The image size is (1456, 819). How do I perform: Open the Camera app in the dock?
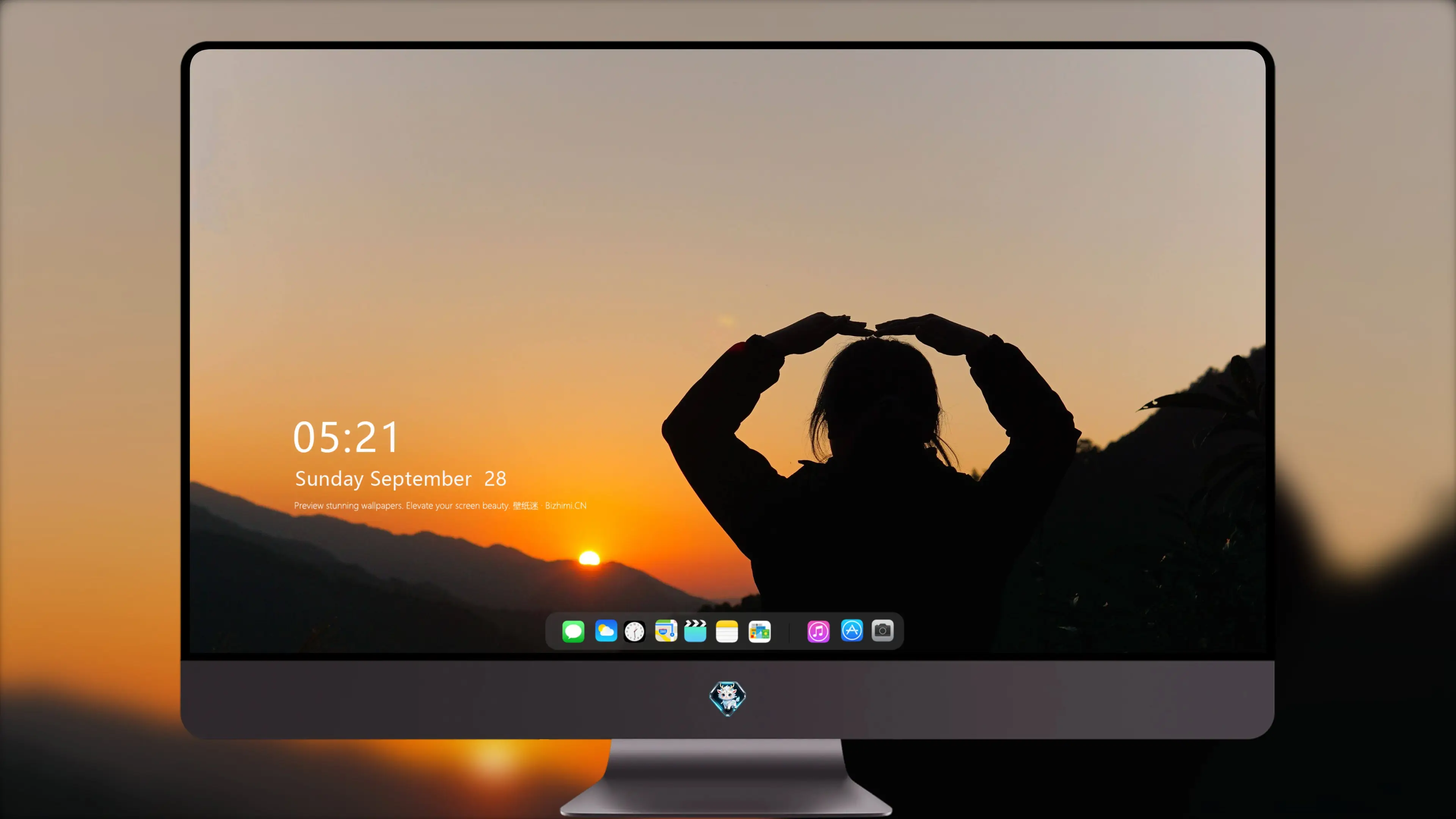882,630
